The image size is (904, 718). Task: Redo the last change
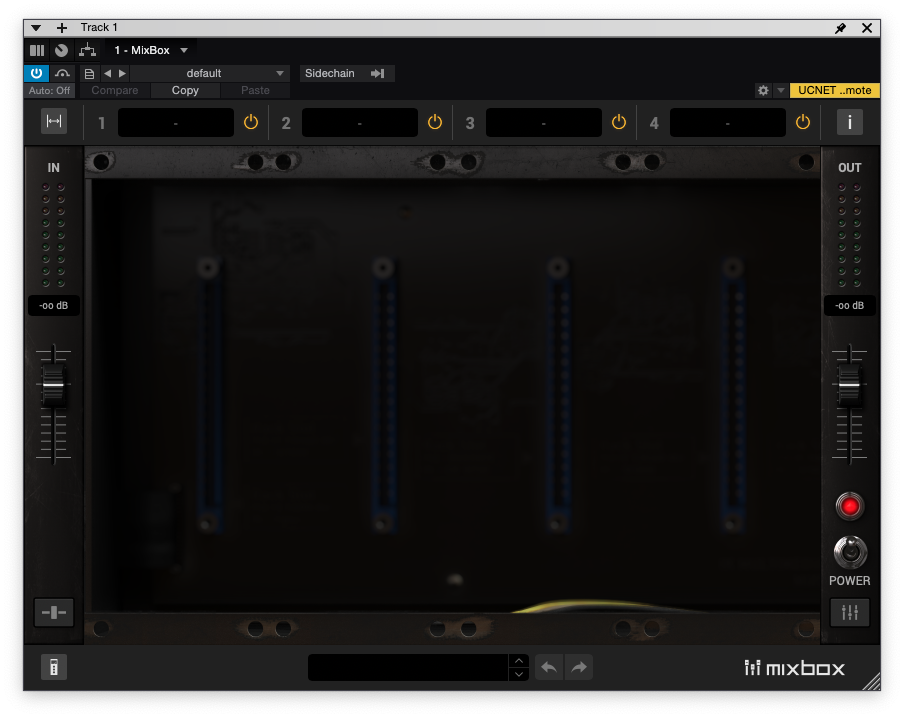click(x=579, y=667)
